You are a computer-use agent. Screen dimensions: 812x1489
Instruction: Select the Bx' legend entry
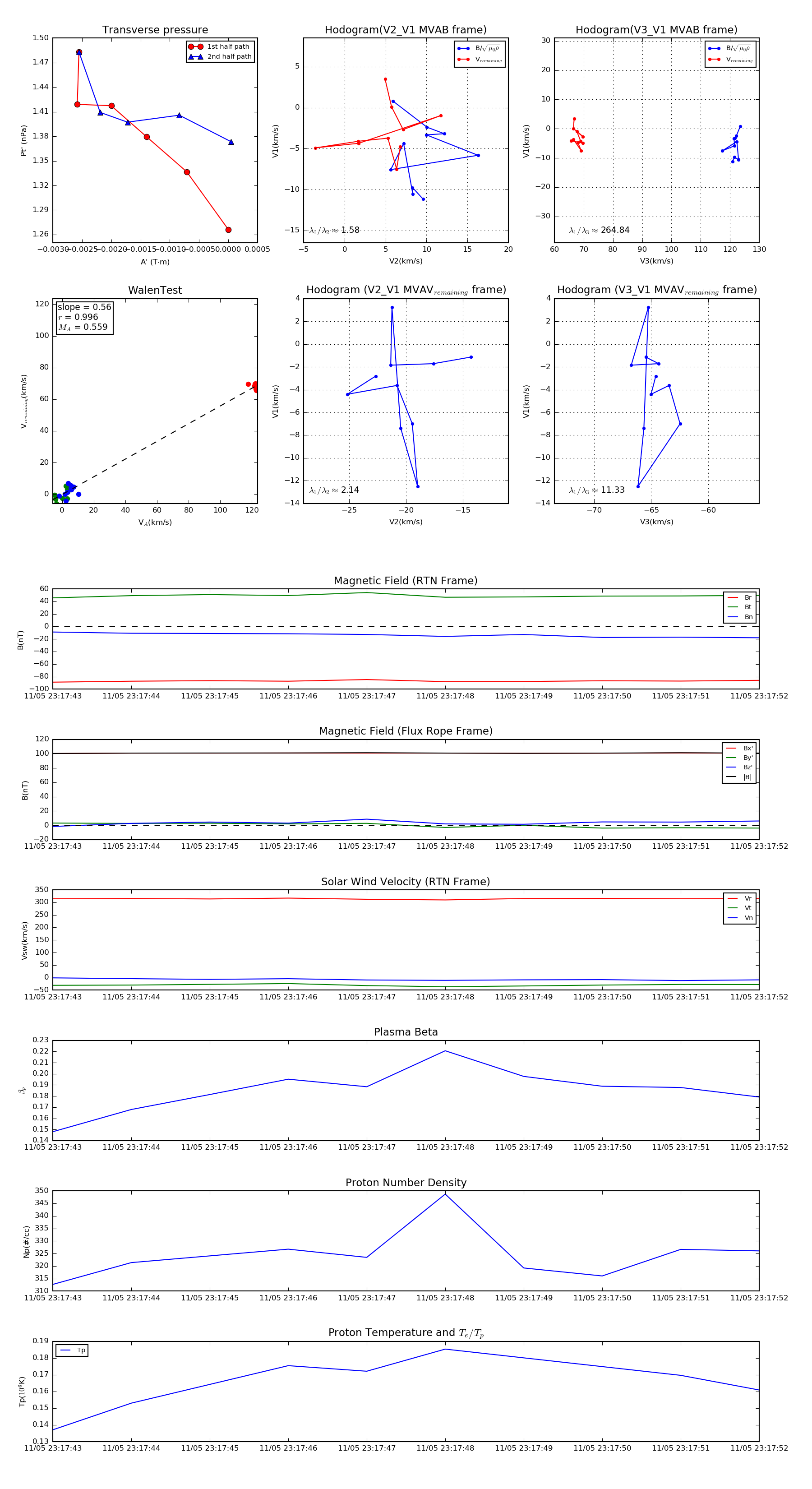point(739,748)
